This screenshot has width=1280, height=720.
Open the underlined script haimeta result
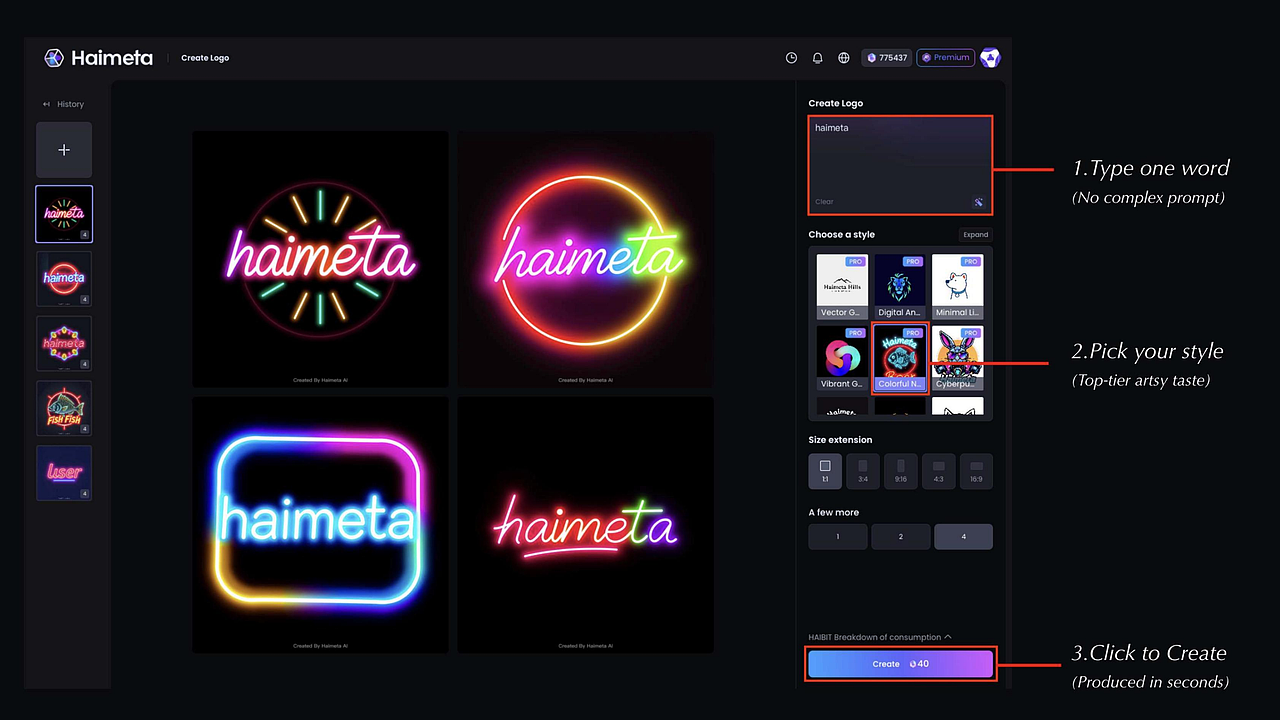[x=586, y=525]
